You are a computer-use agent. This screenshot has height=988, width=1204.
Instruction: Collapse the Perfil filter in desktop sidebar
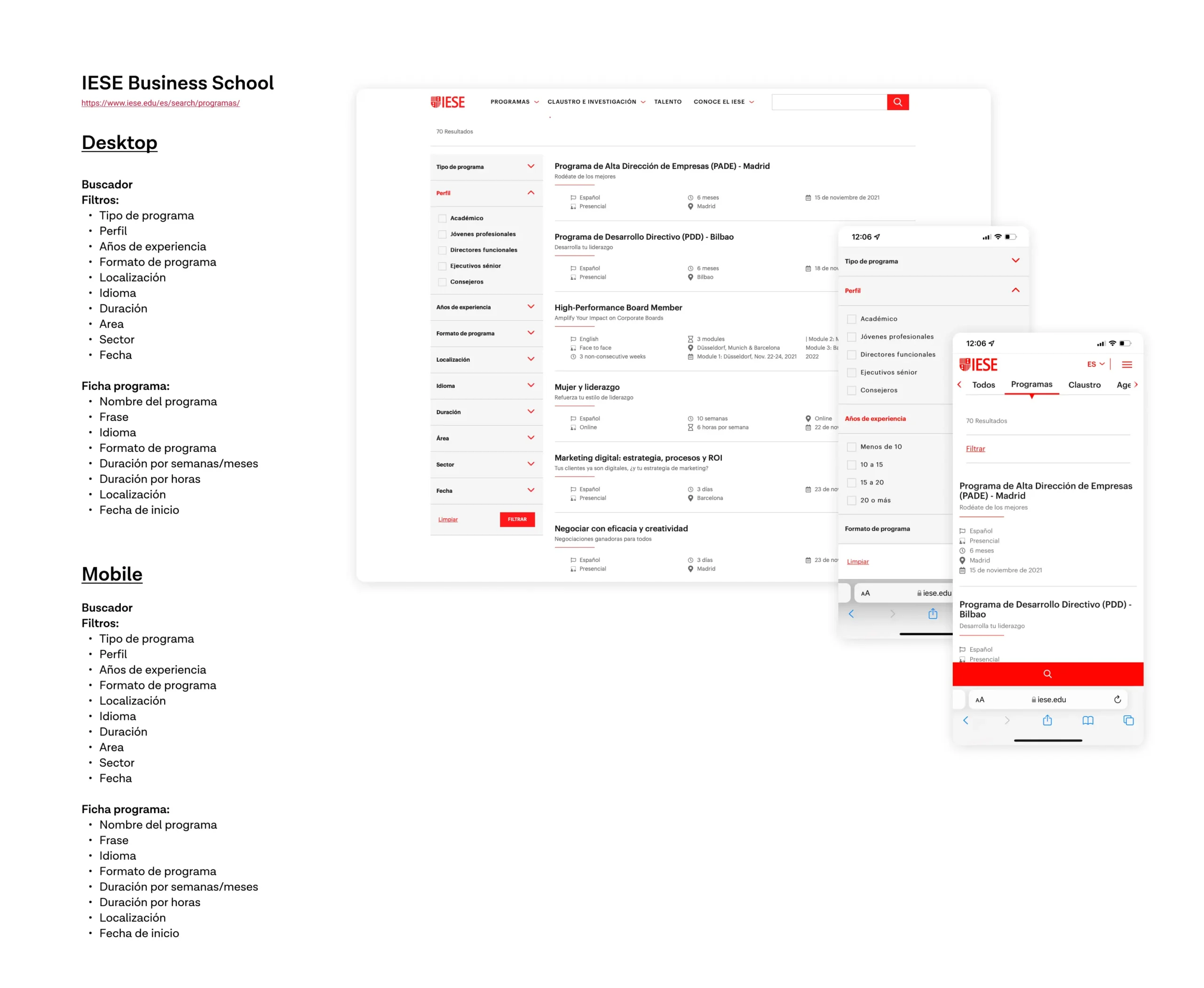pyautogui.click(x=531, y=193)
